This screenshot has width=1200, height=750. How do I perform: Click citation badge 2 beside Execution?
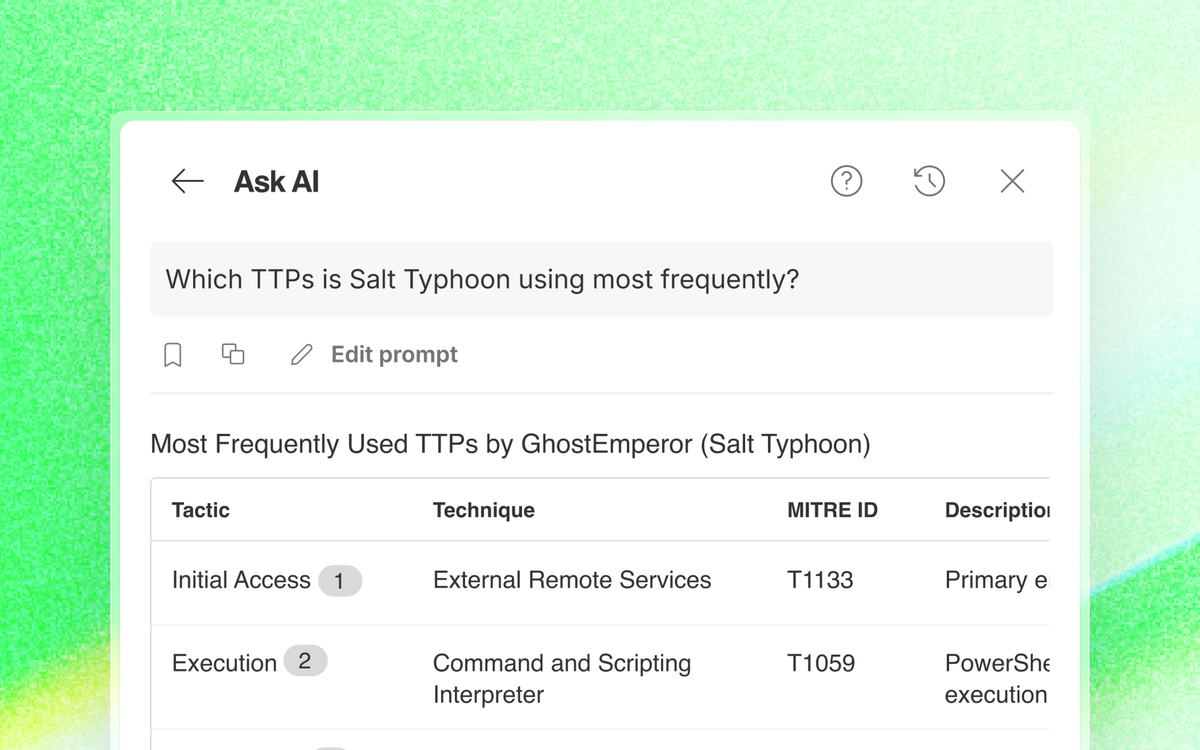coord(305,661)
